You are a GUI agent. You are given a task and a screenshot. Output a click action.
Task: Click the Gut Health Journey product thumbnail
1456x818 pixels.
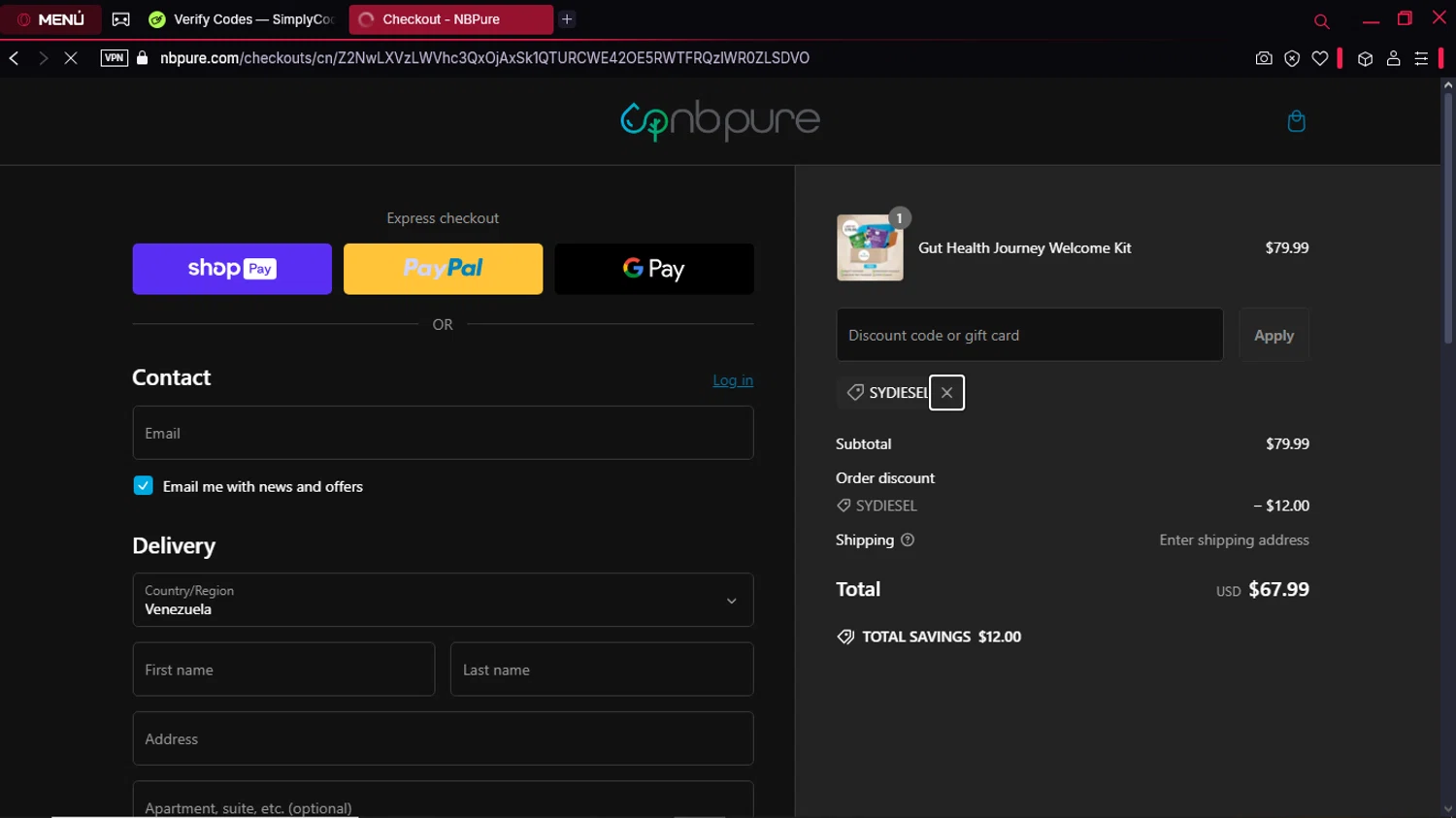point(870,247)
